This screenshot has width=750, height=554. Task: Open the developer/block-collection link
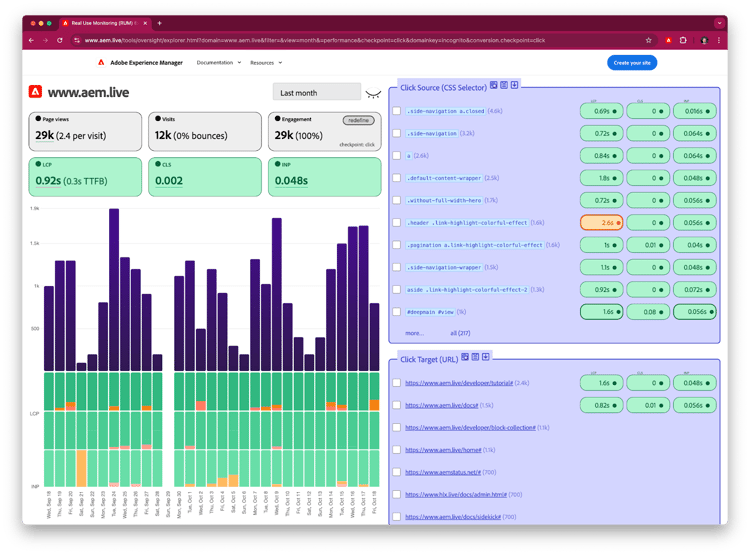tap(470, 428)
